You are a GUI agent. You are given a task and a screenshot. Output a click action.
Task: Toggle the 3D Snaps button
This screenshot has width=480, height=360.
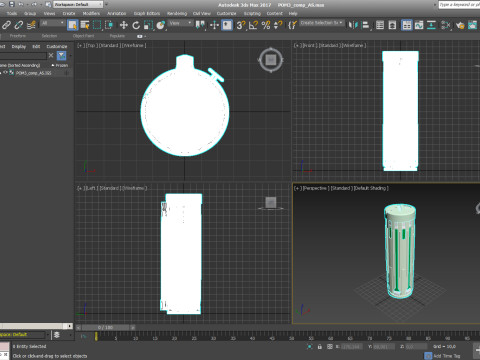241,25
